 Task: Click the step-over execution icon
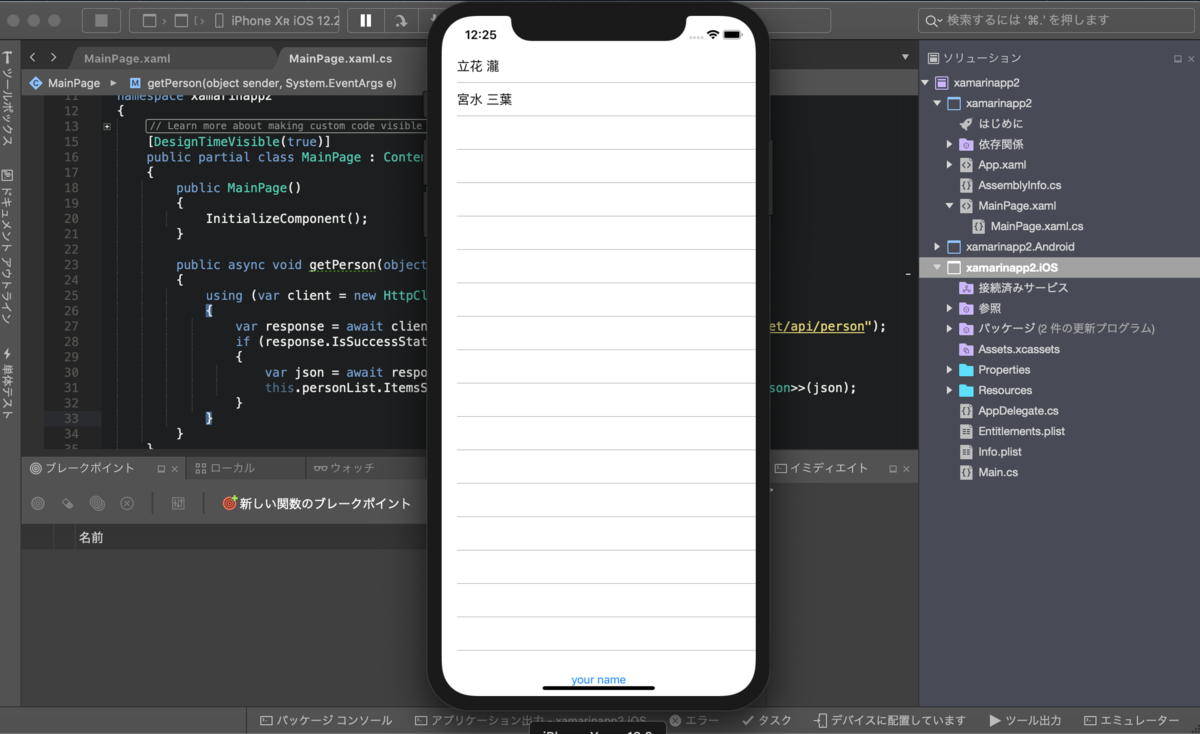click(402, 20)
